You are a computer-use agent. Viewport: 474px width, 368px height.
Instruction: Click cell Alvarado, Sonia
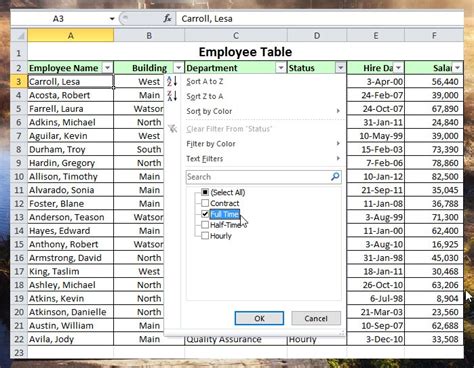coord(71,190)
